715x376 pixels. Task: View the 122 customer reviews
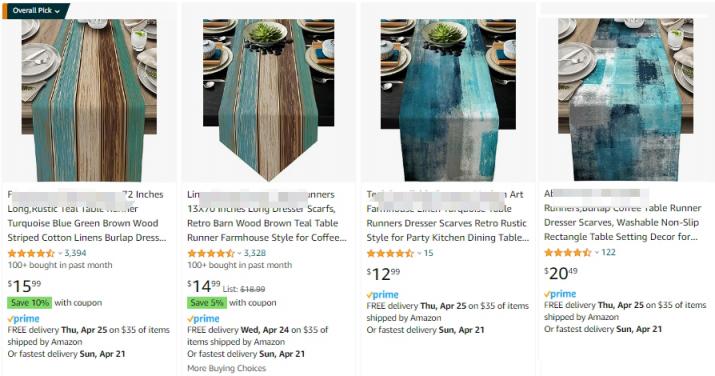(x=608, y=252)
